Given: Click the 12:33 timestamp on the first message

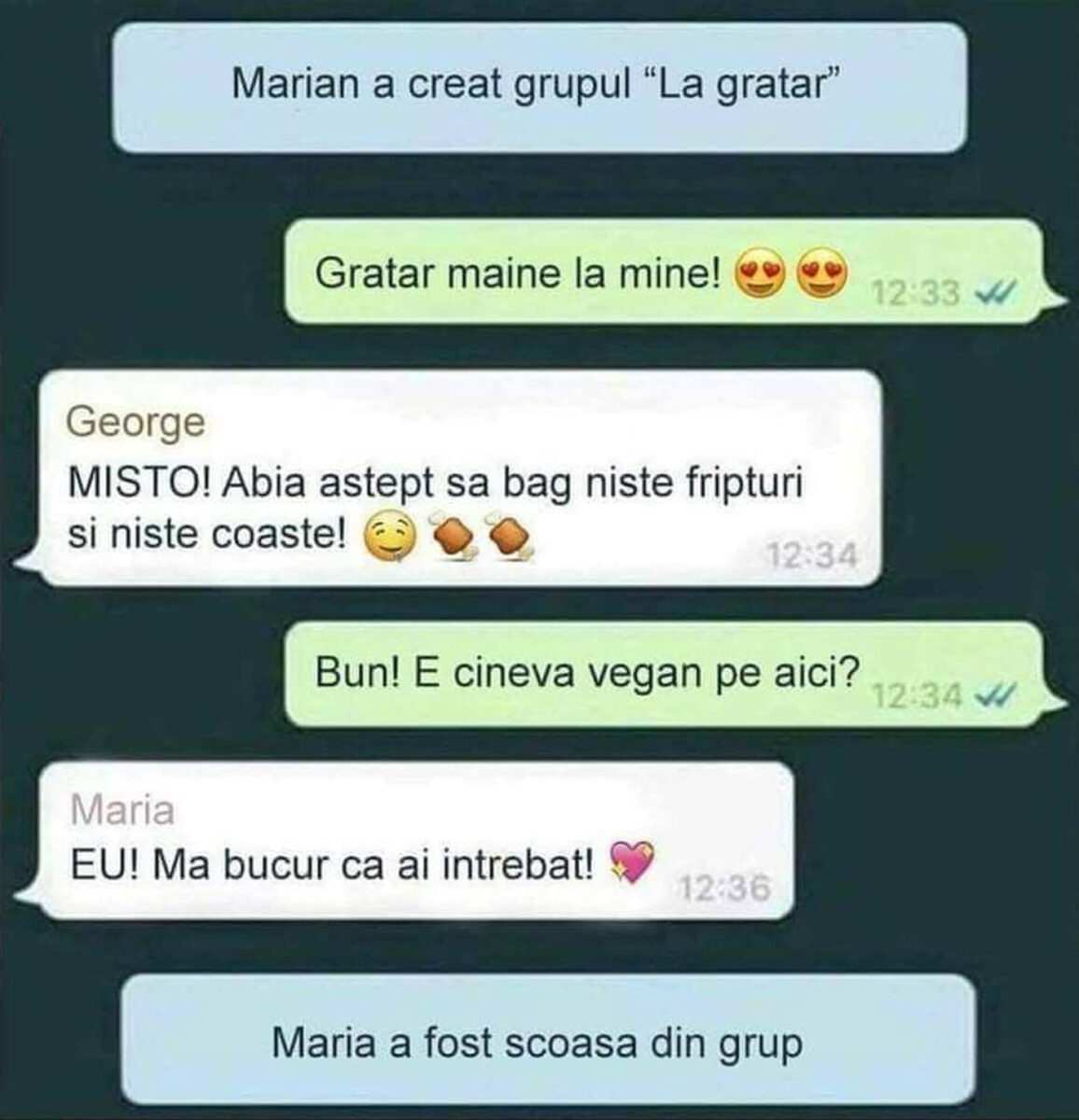Looking at the screenshot, I should click(x=915, y=294).
